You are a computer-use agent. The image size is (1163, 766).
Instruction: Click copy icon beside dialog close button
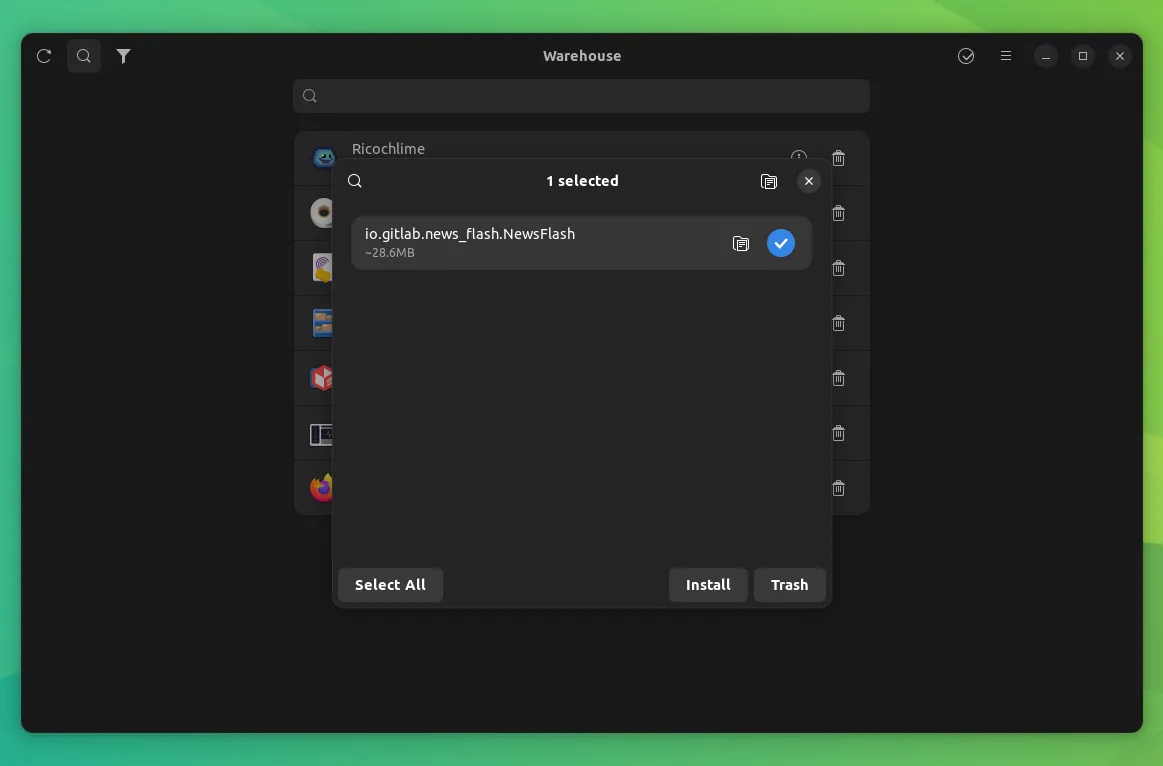pos(768,181)
